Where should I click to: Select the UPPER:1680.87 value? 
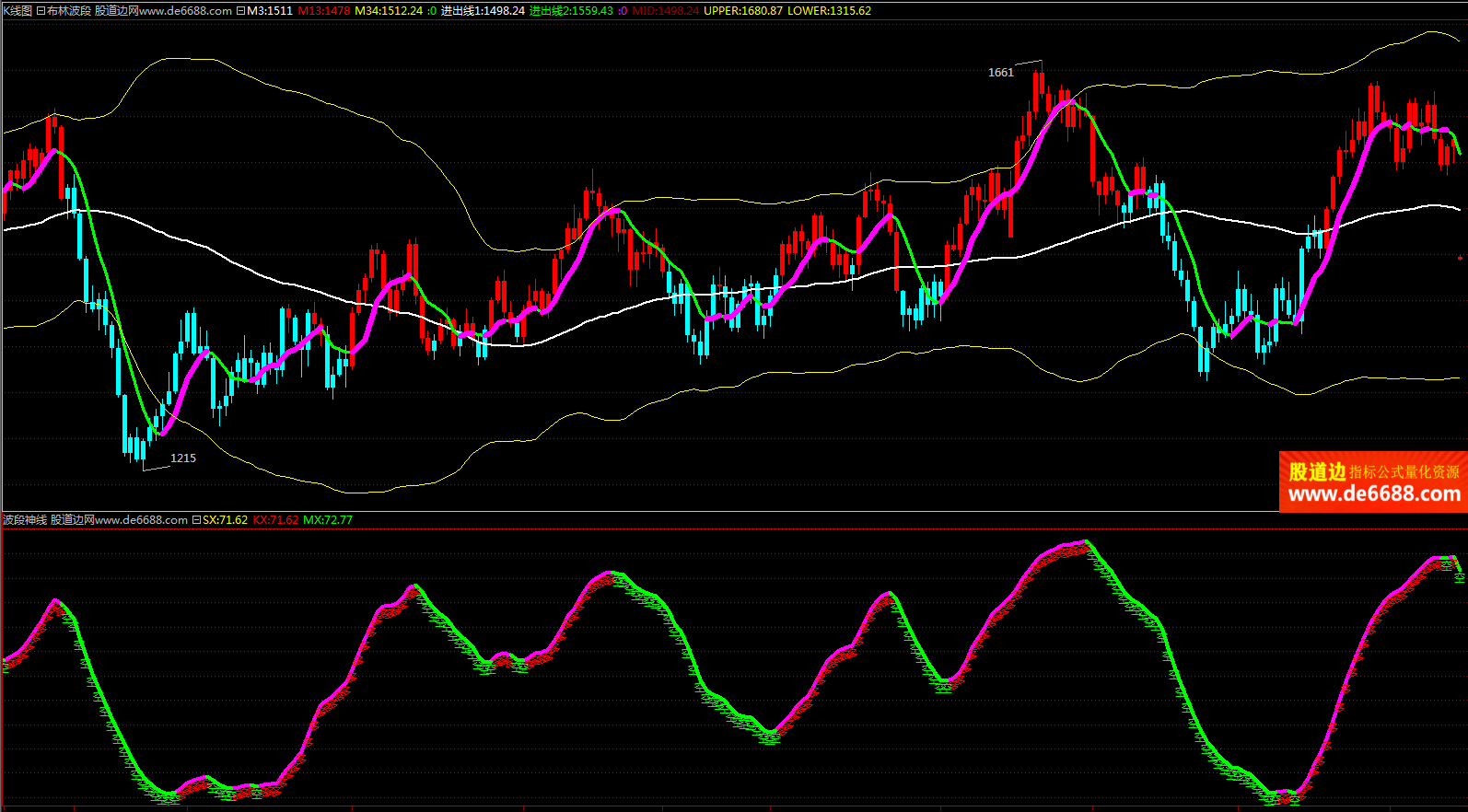click(x=743, y=11)
